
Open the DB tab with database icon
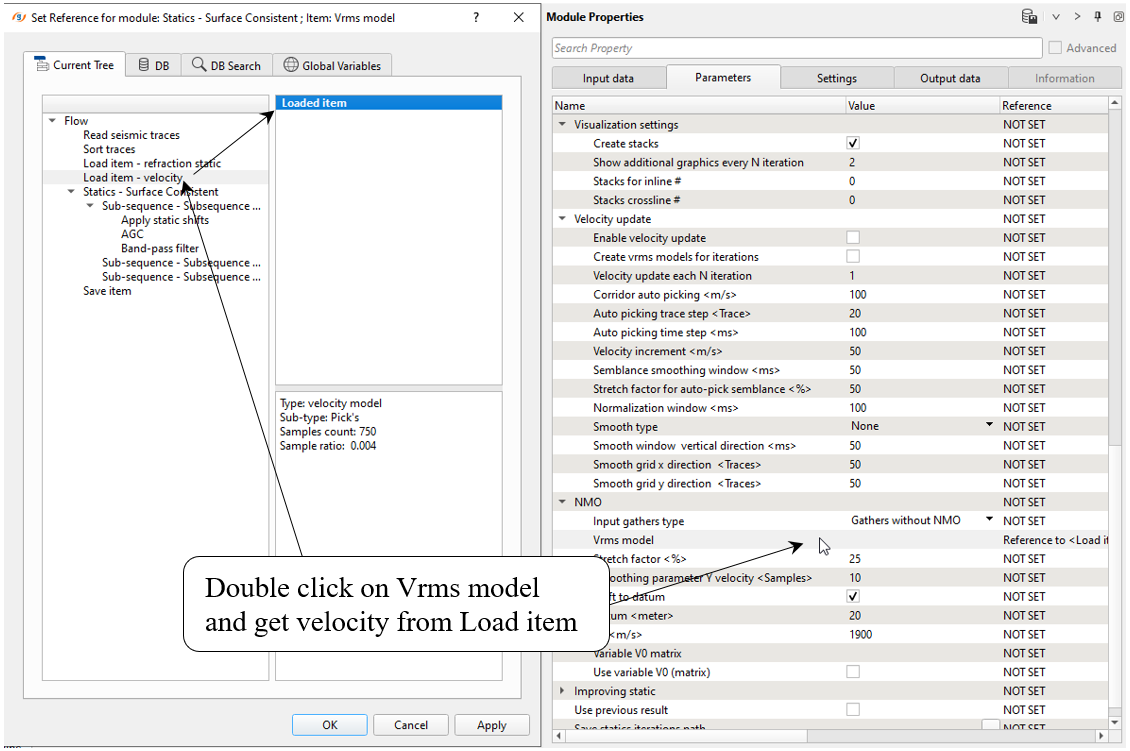click(x=153, y=65)
